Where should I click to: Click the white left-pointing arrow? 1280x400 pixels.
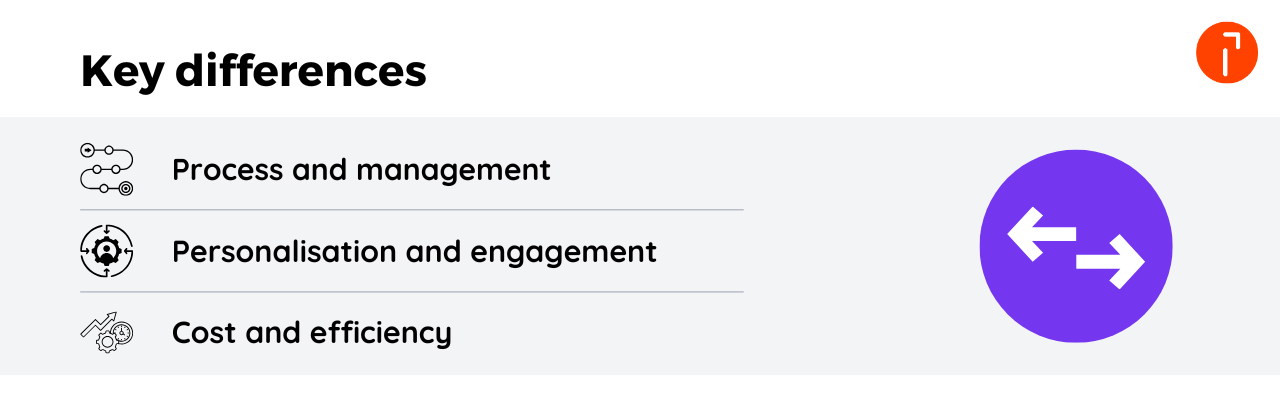(x=1040, y=236)
